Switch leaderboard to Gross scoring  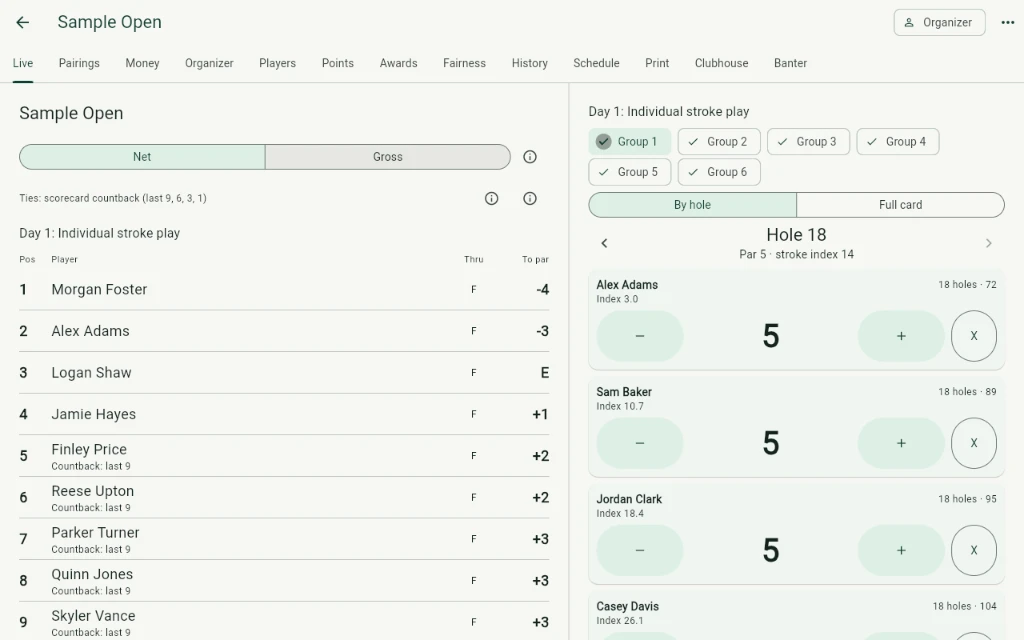(388, 157)
